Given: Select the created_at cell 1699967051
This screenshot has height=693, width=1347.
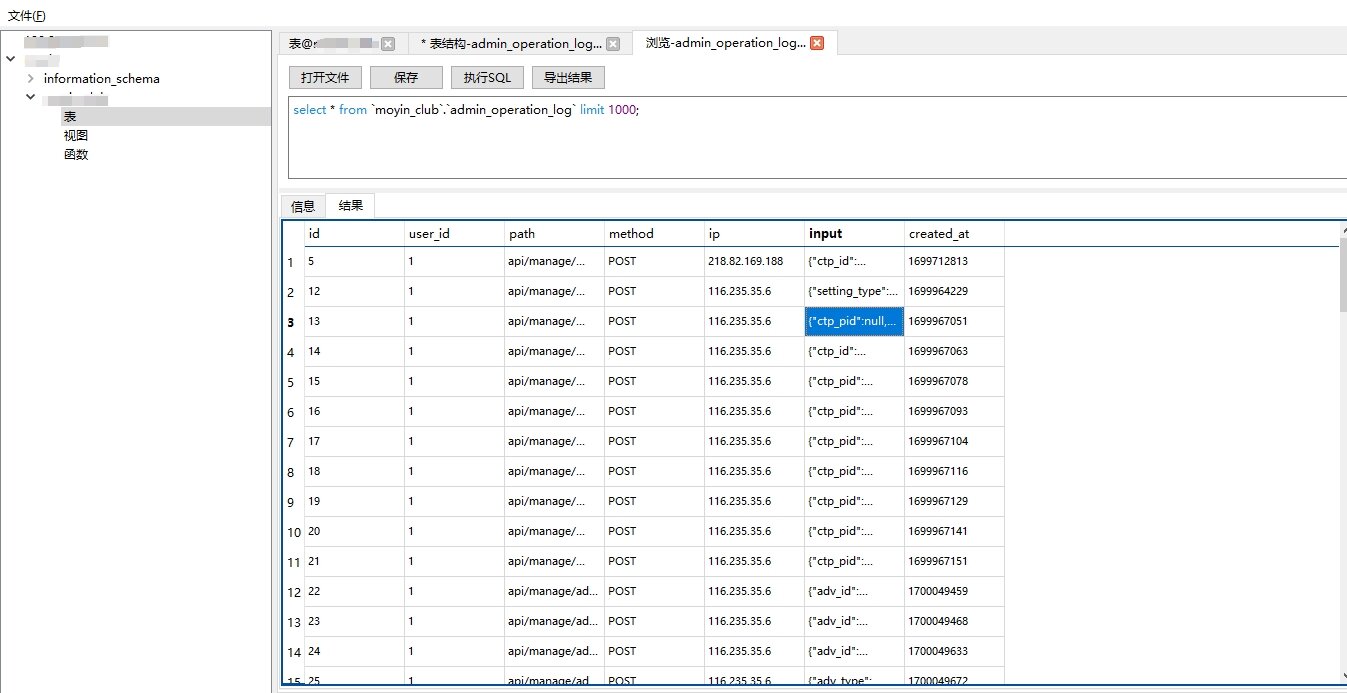Looking at the screenshot, I should pos(954,322).
